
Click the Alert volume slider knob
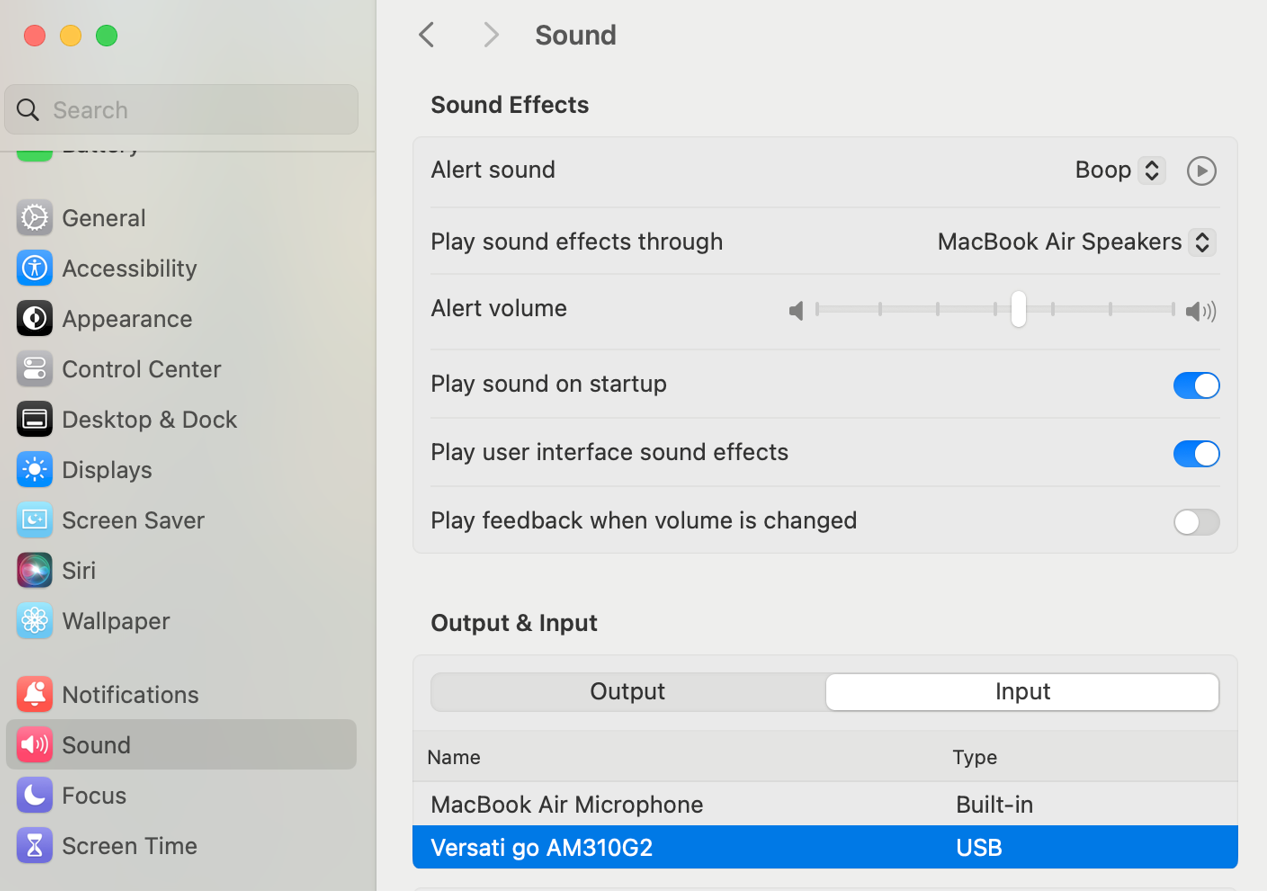pyautogui.click(x=1018, y=309)
